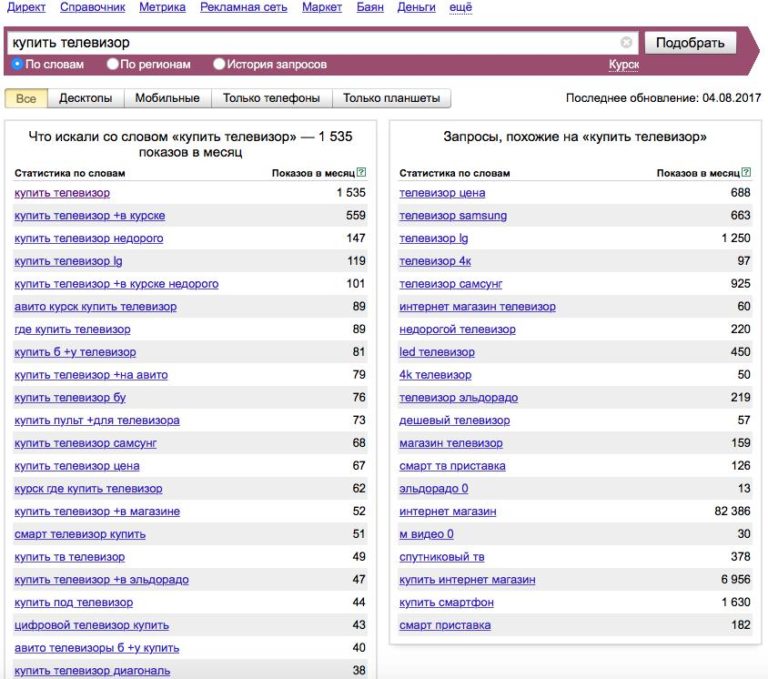Open 'Метрика' in the top navigation
Screen dimensions: 768x679
[x=162, y=7]
